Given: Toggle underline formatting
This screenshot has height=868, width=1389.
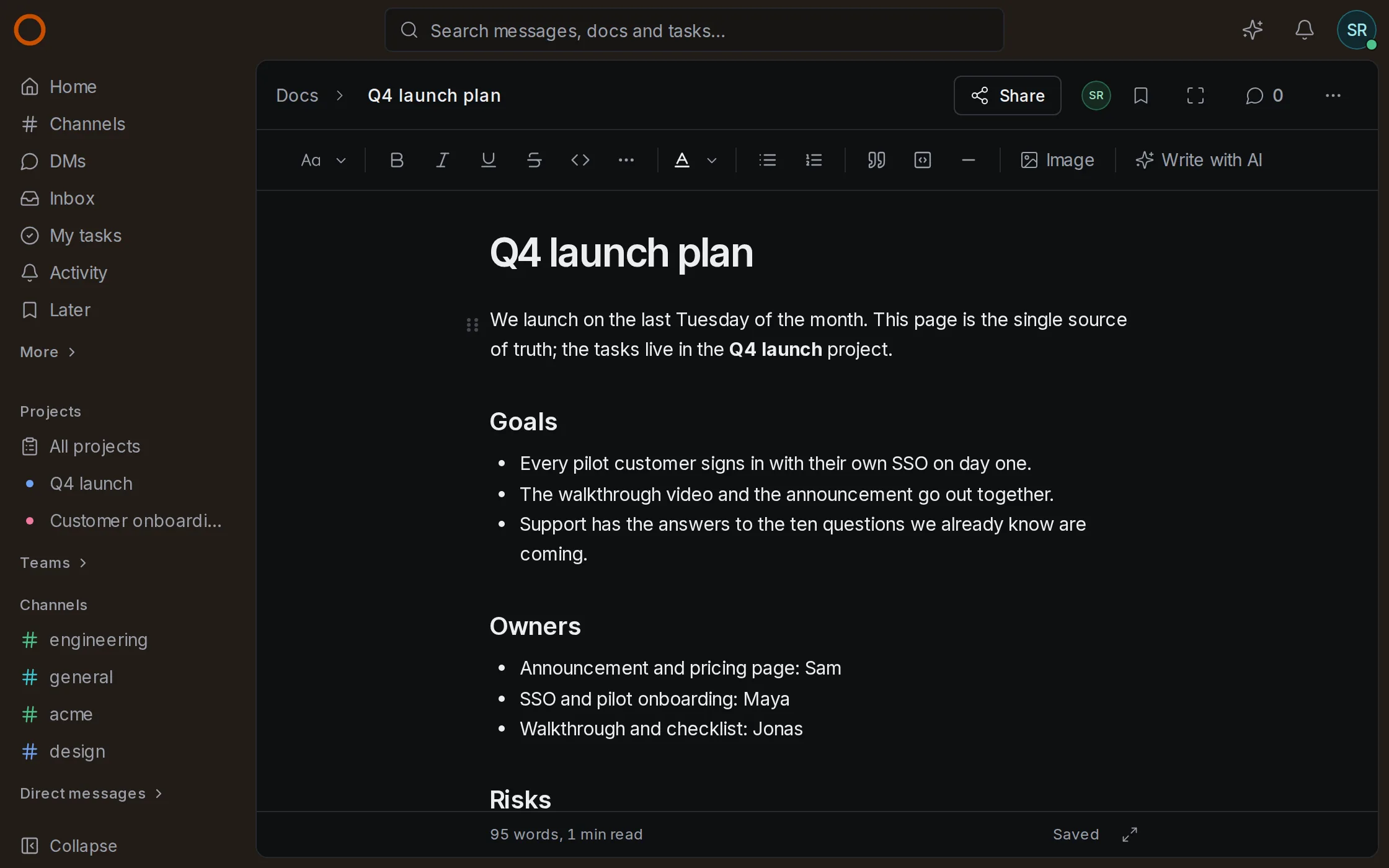Looking at the screenshot, I should (489, 160).
